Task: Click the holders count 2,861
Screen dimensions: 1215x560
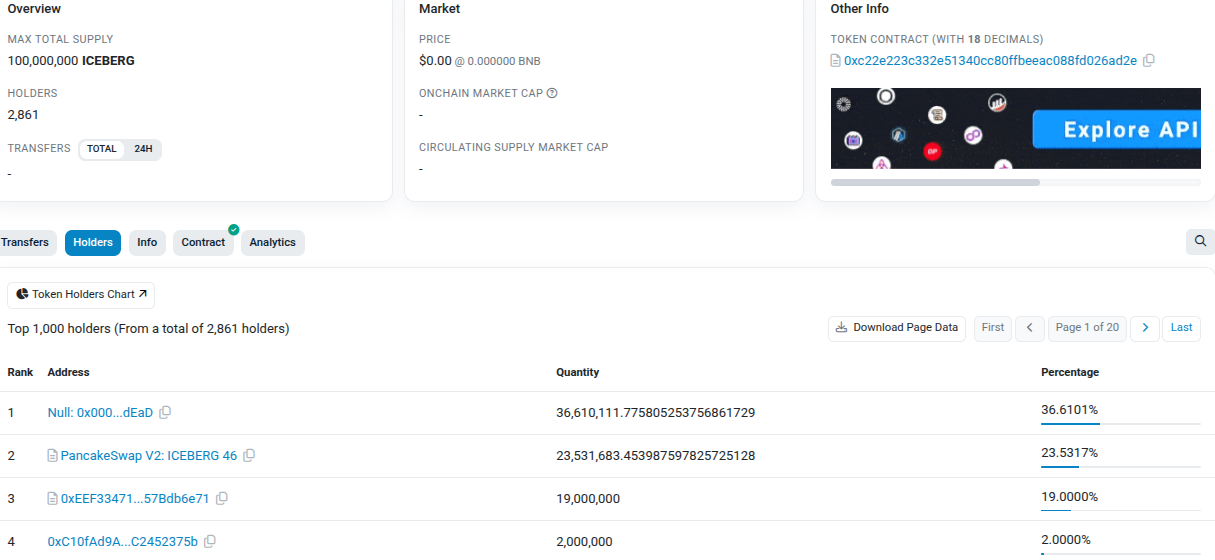Action: (23, 114)
